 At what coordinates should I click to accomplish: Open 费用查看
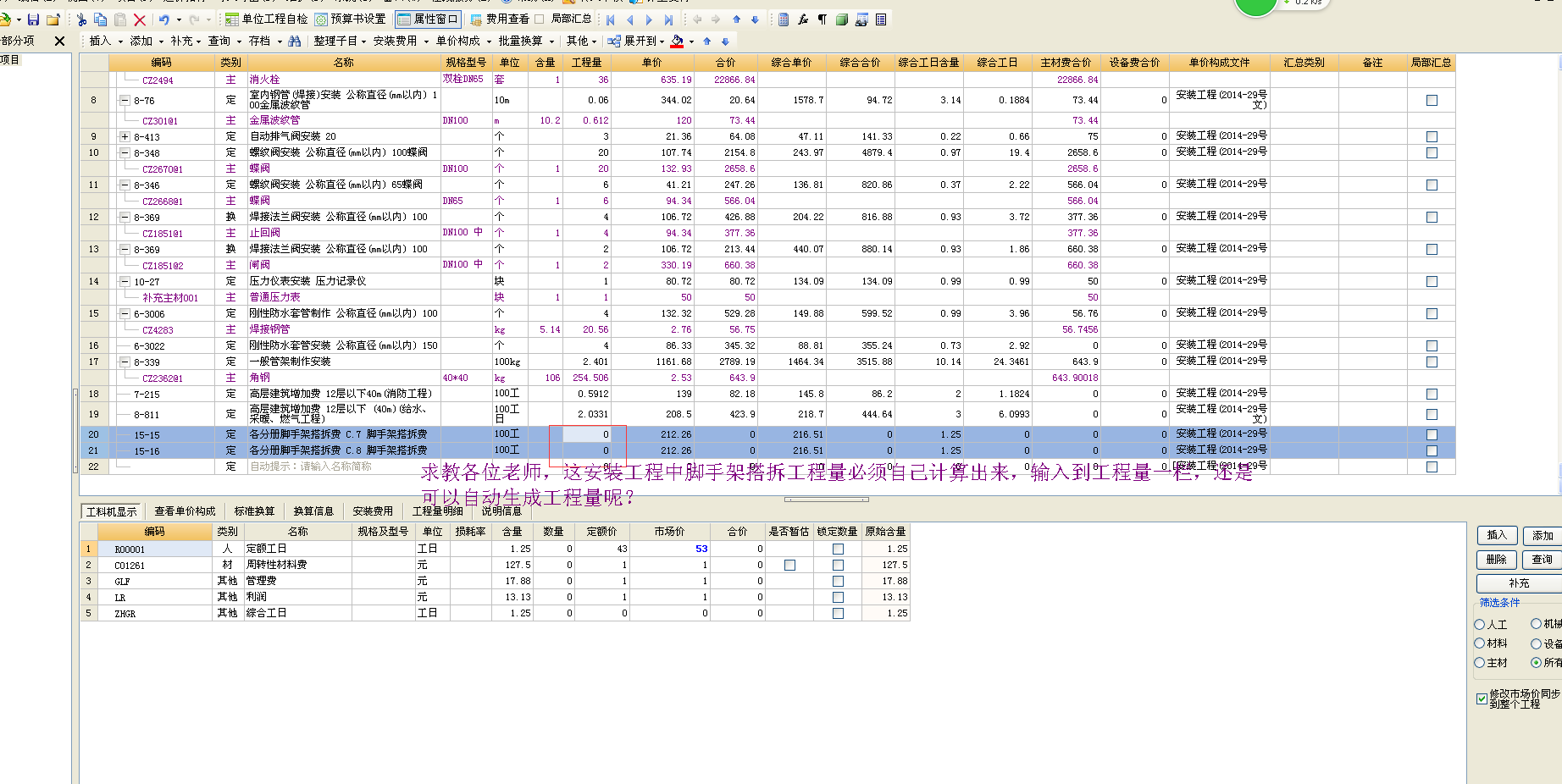[500, 19]
